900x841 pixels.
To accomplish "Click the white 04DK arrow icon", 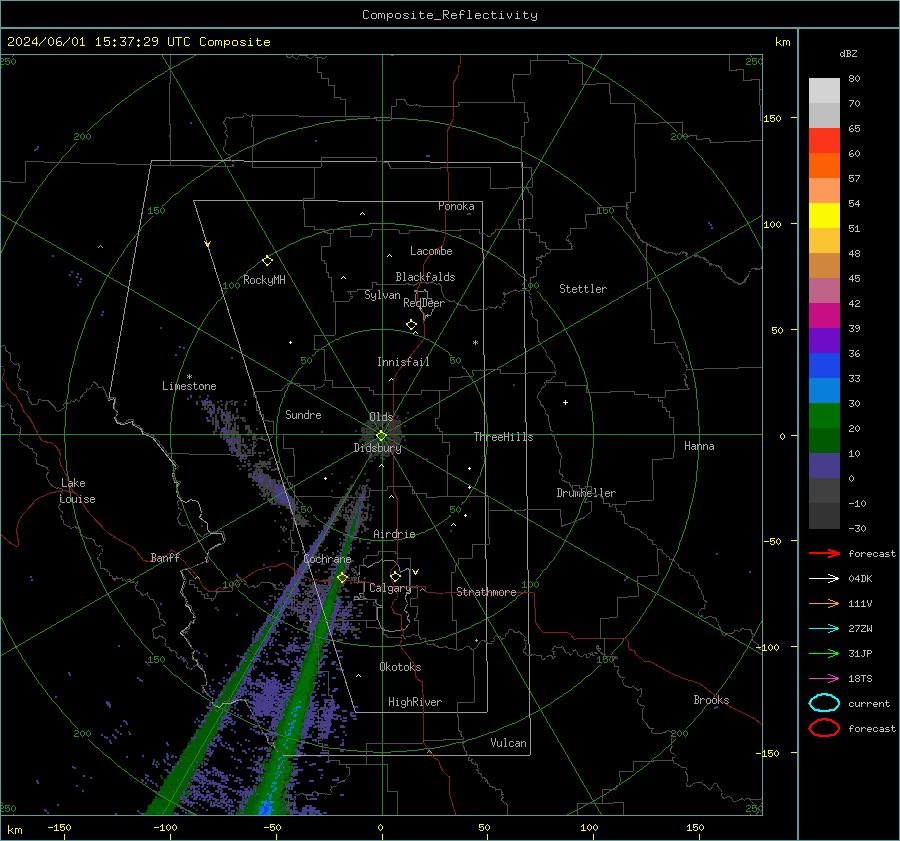I will 824,578.
